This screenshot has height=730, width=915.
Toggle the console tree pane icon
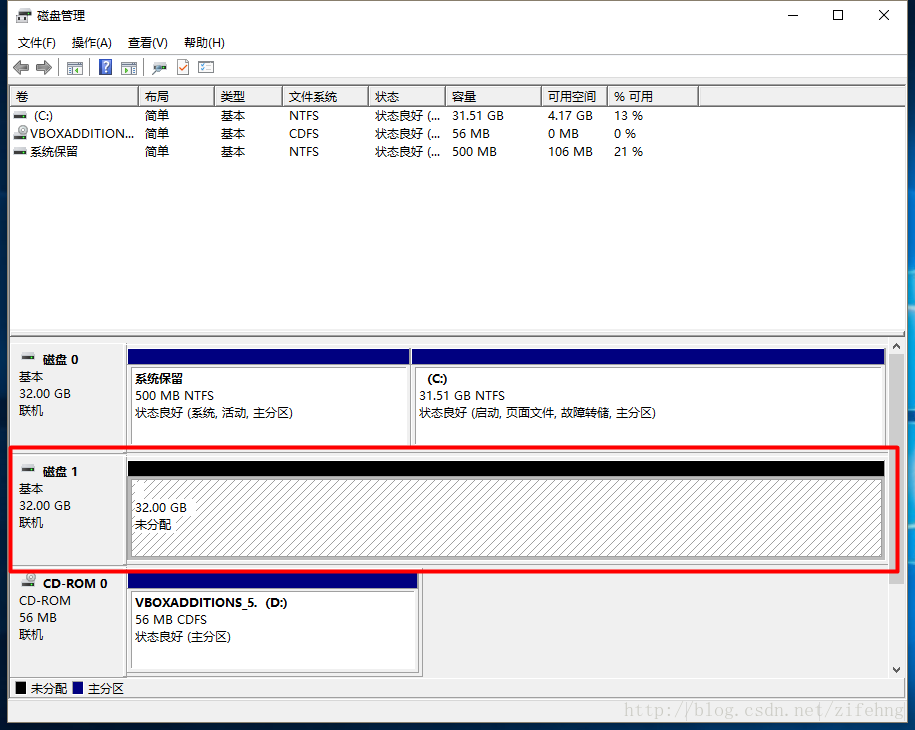[75, 68]
